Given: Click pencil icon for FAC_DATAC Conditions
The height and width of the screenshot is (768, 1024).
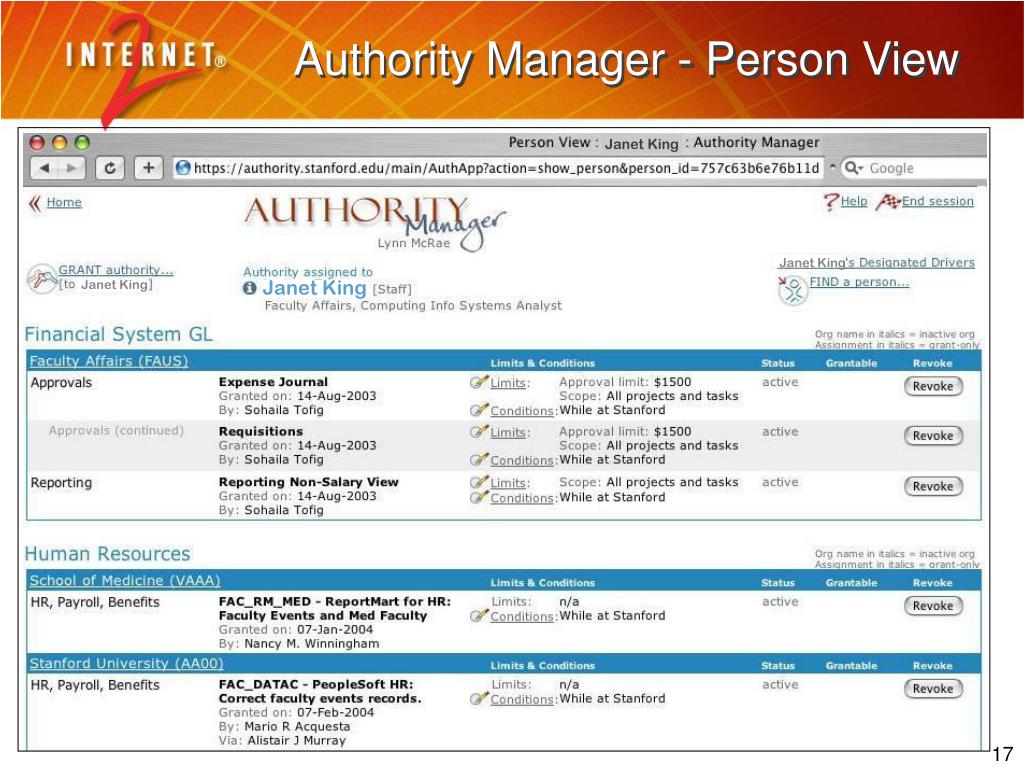Looking at the screenshot, I should pos(479,699).
